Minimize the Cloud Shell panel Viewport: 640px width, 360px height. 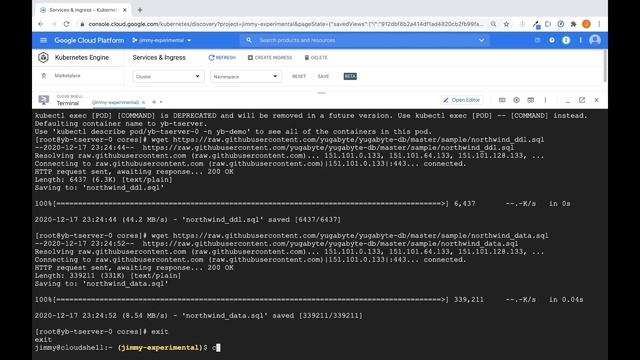click(x=567, y=100)
